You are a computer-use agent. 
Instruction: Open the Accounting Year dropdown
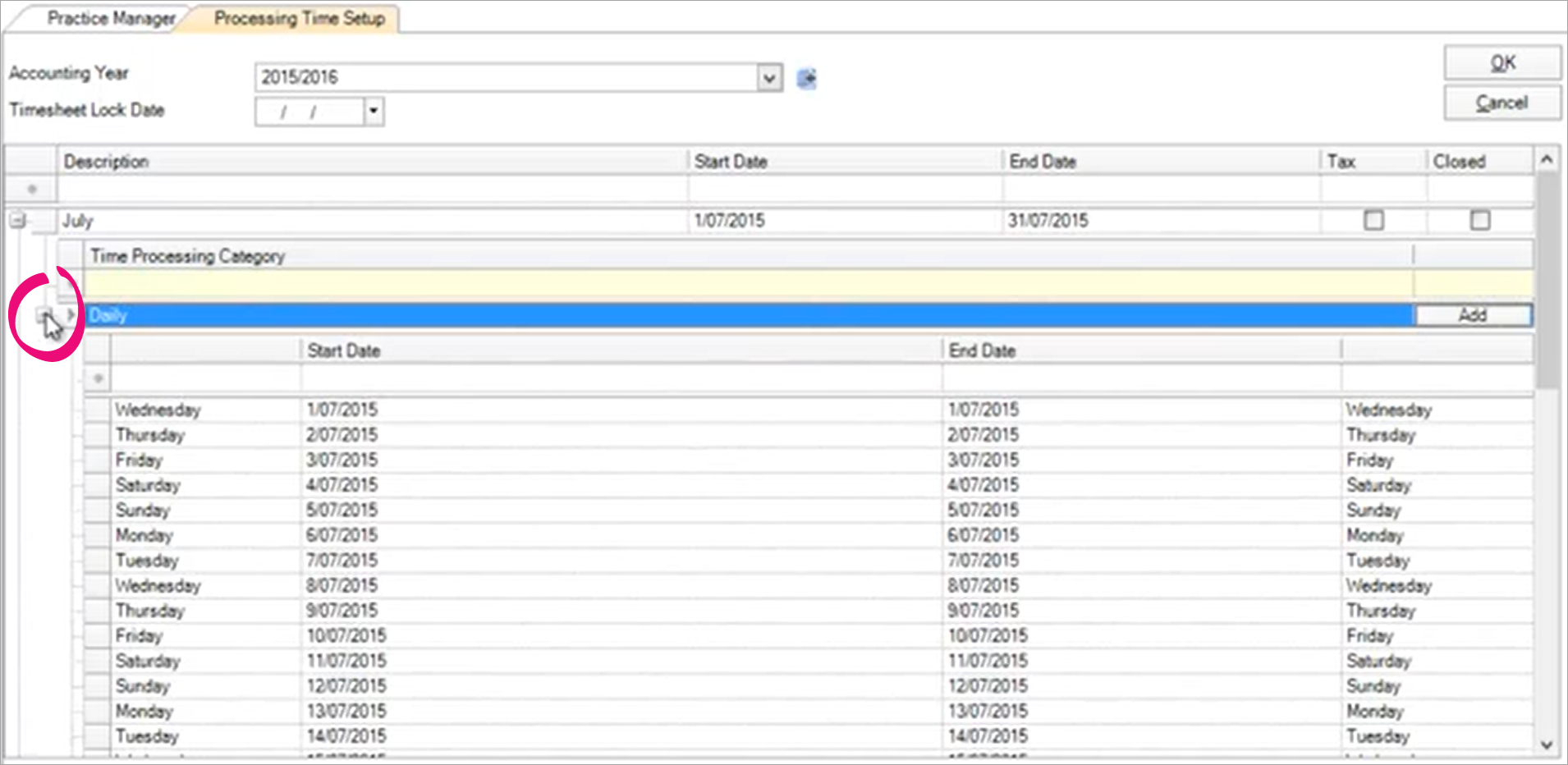pos(768,78)
